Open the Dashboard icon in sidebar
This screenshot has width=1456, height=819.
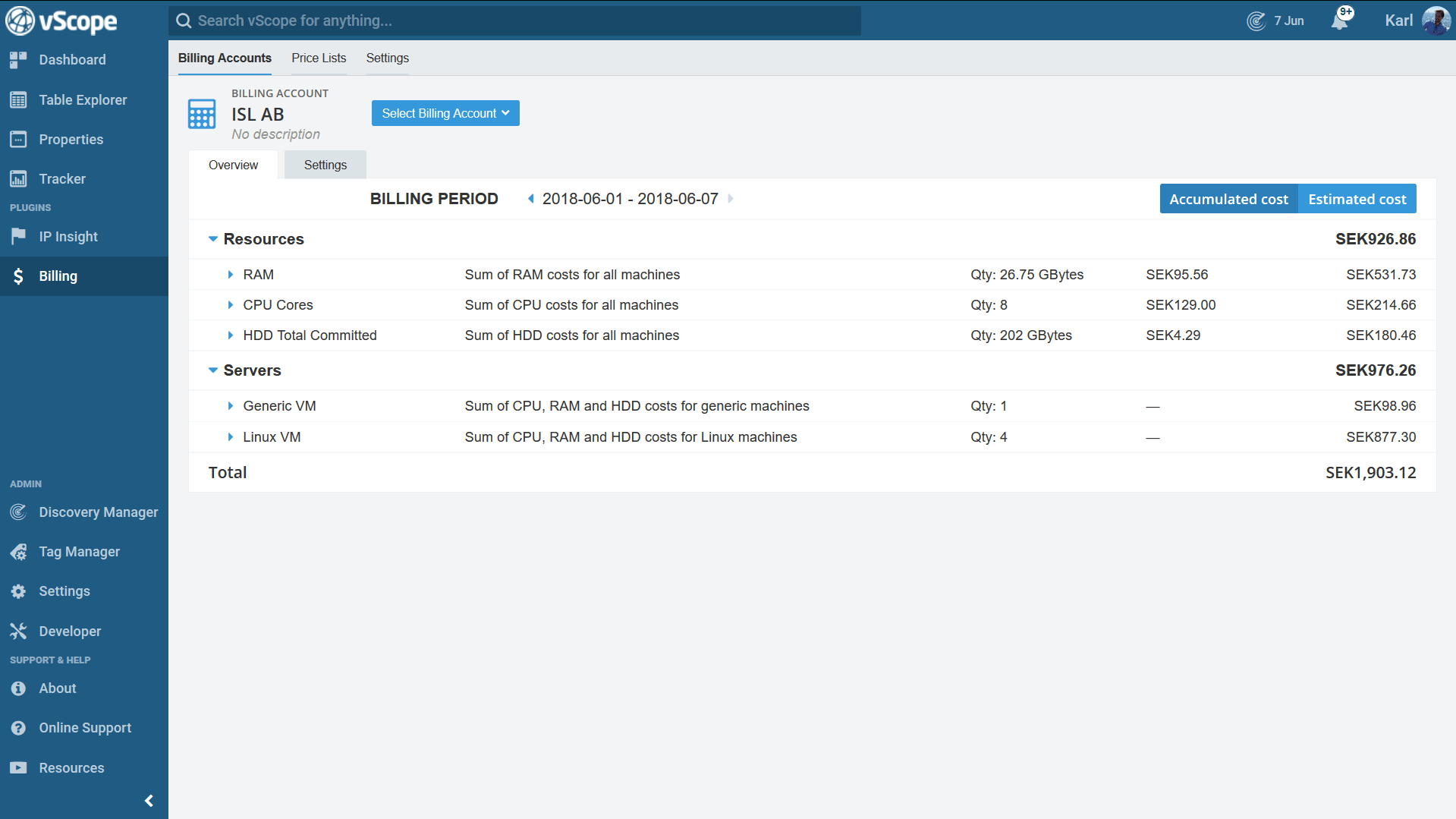(18, 60)
